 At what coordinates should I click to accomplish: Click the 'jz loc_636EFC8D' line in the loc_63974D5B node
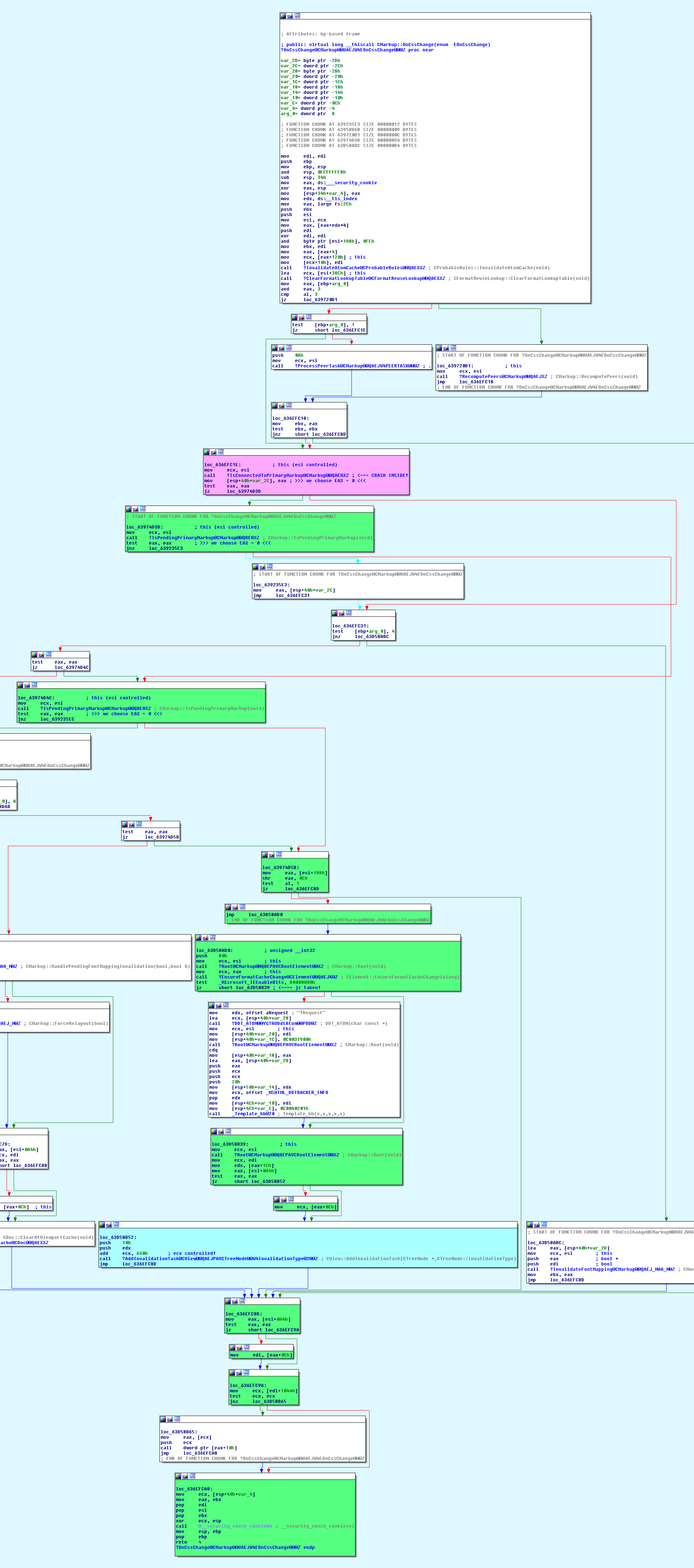(x=291, y=889)
